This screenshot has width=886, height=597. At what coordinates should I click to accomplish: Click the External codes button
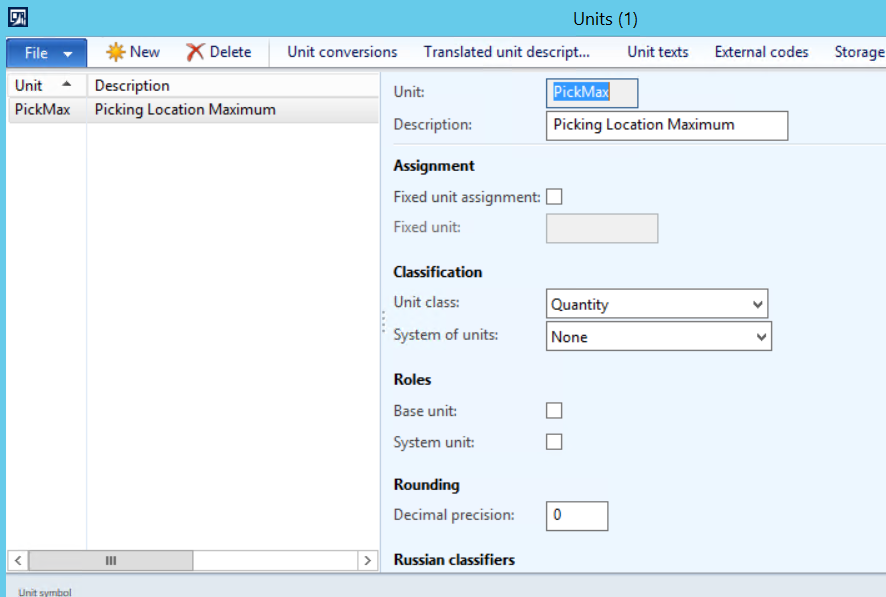pyautogui.click(x=761, y=52)
